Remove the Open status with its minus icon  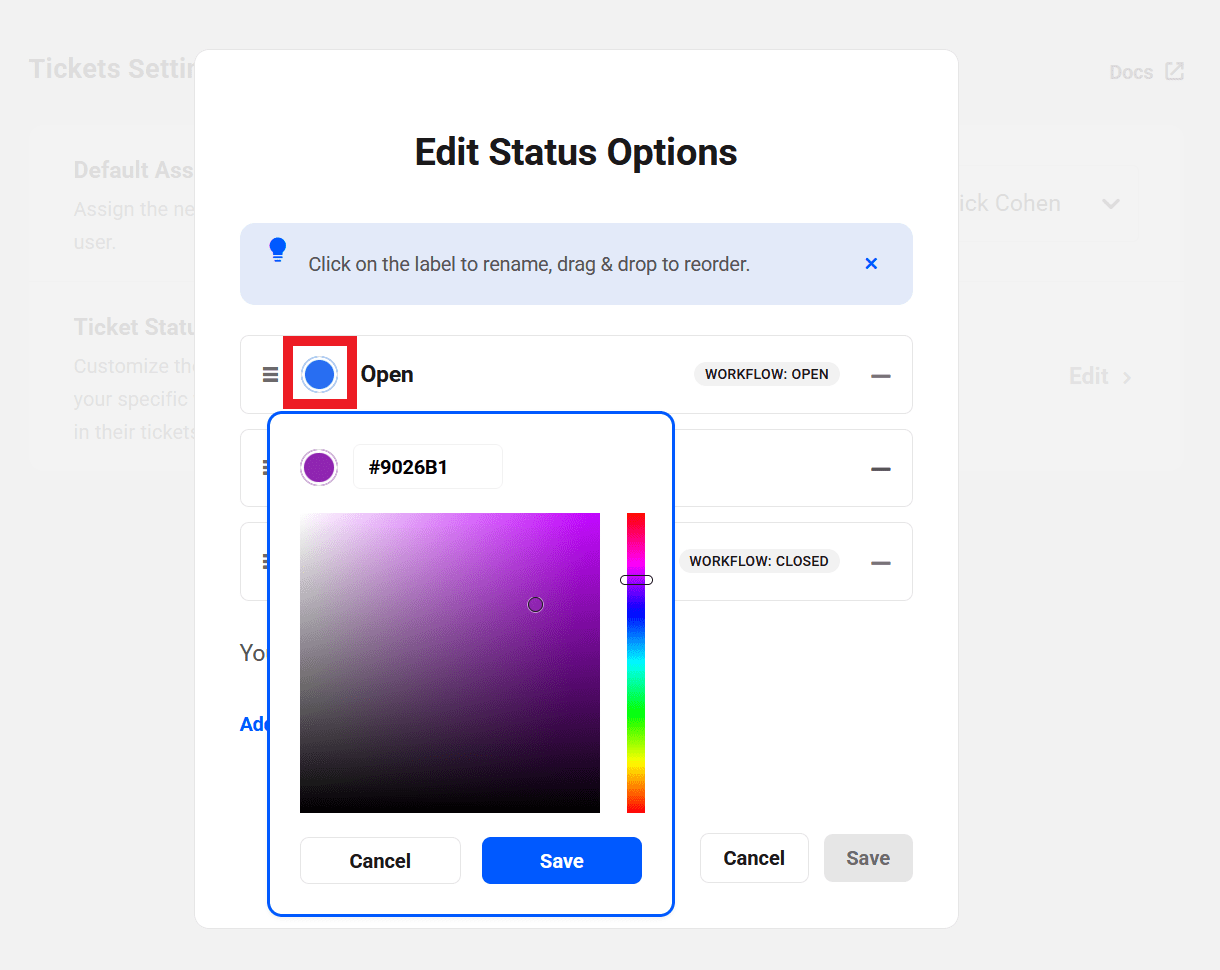click(881, 376)
